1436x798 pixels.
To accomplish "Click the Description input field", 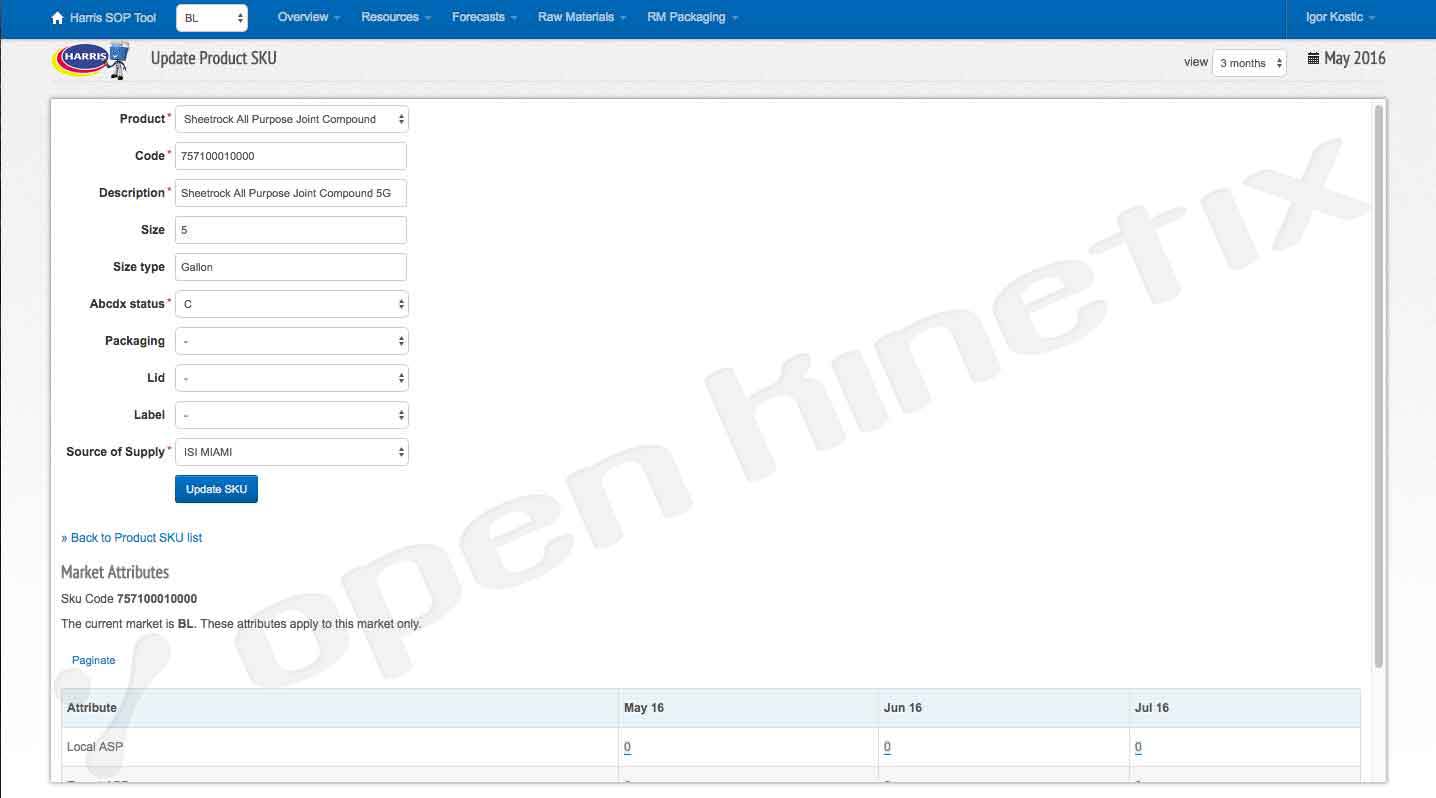I will 291,193.
